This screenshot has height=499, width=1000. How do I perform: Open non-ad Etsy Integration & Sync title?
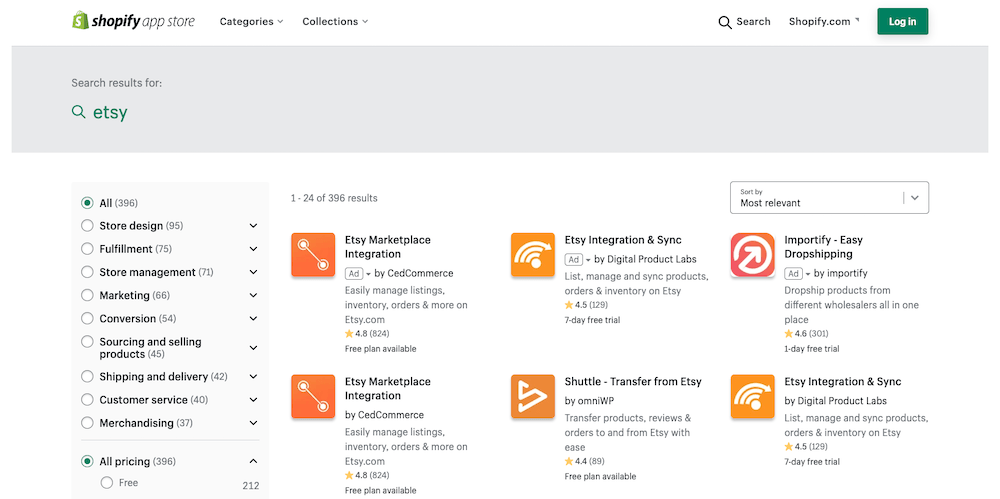[842, 382]
